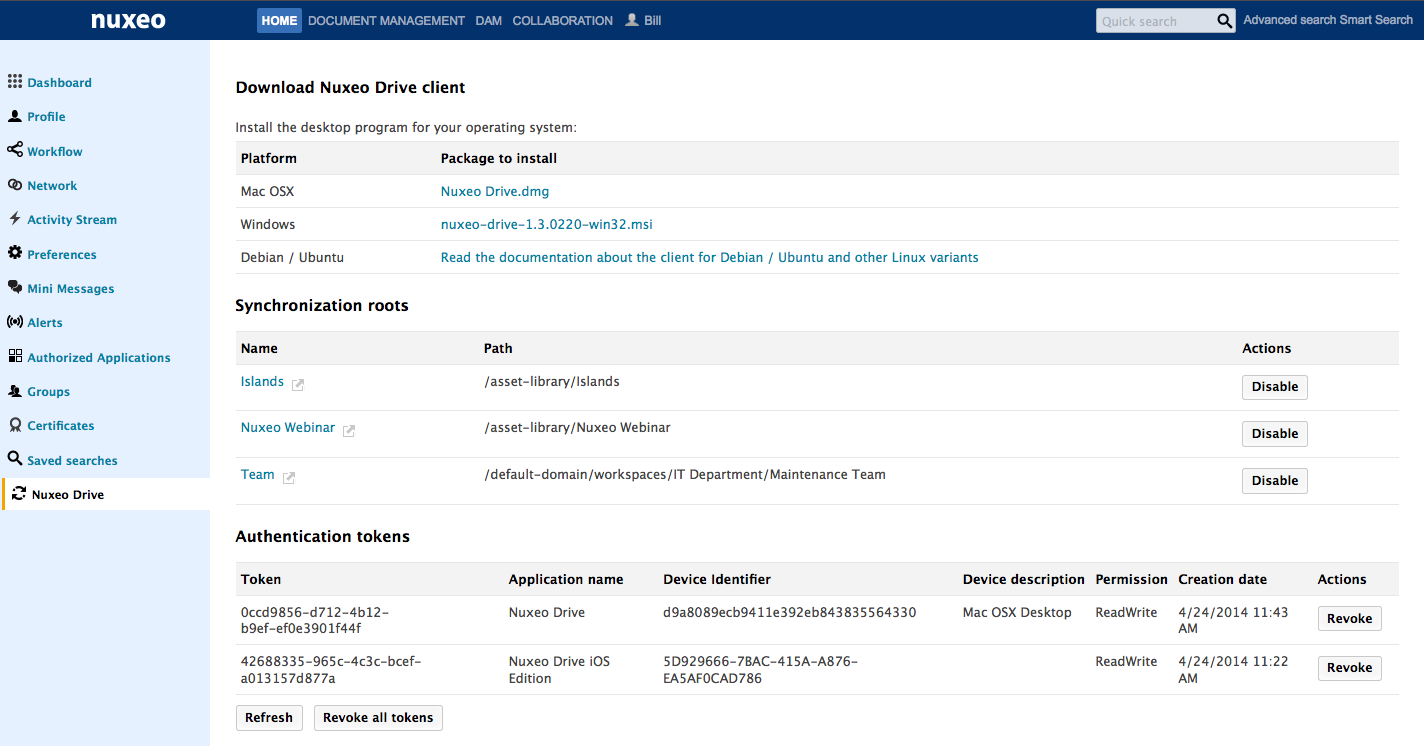Viewport: 1424px width, 746px height.
Task: Click the Dashboard grid icon
Action: pyautogui.click(x=15, y=82)
